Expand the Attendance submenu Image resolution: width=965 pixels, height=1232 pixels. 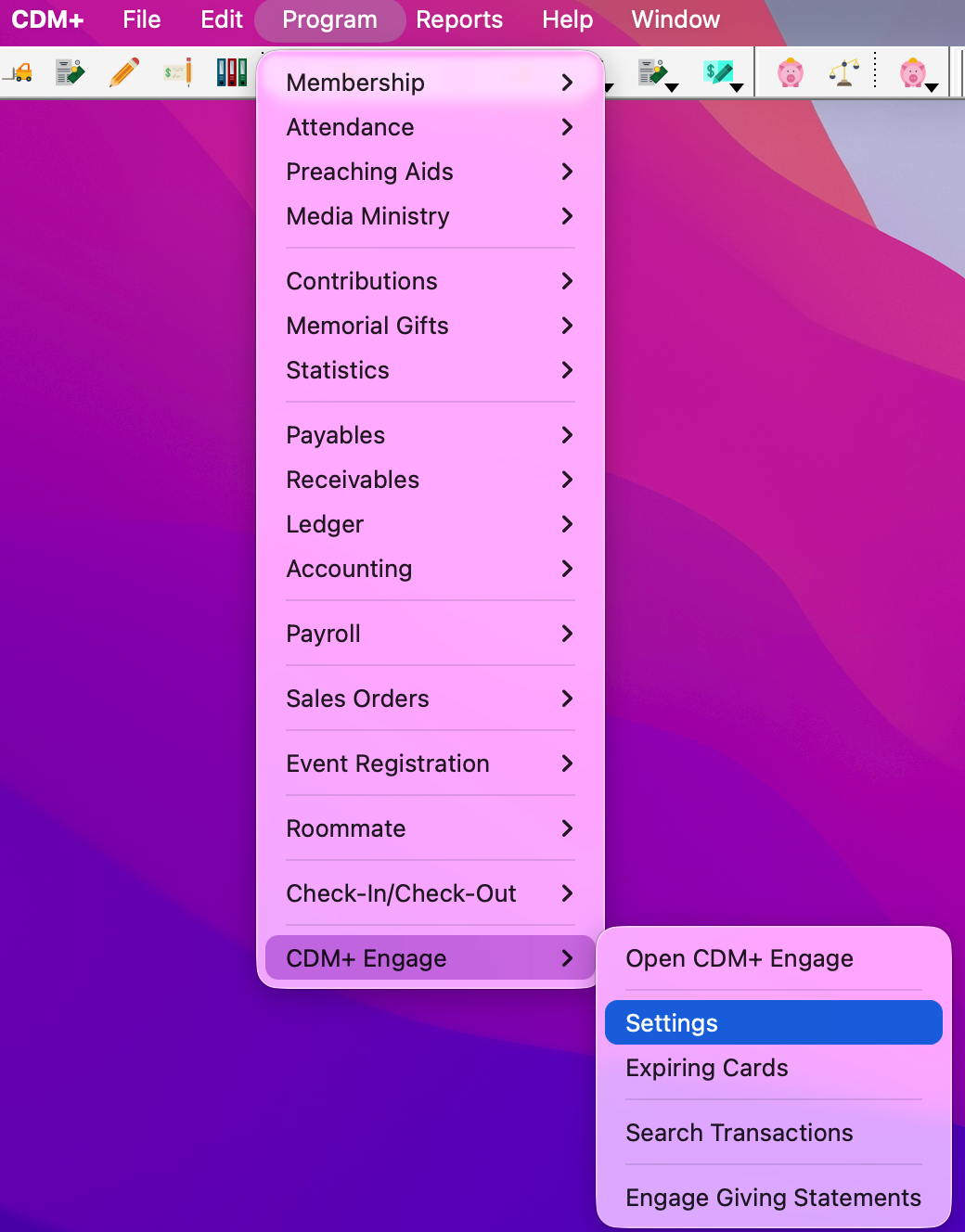click(x=431, y=127)
